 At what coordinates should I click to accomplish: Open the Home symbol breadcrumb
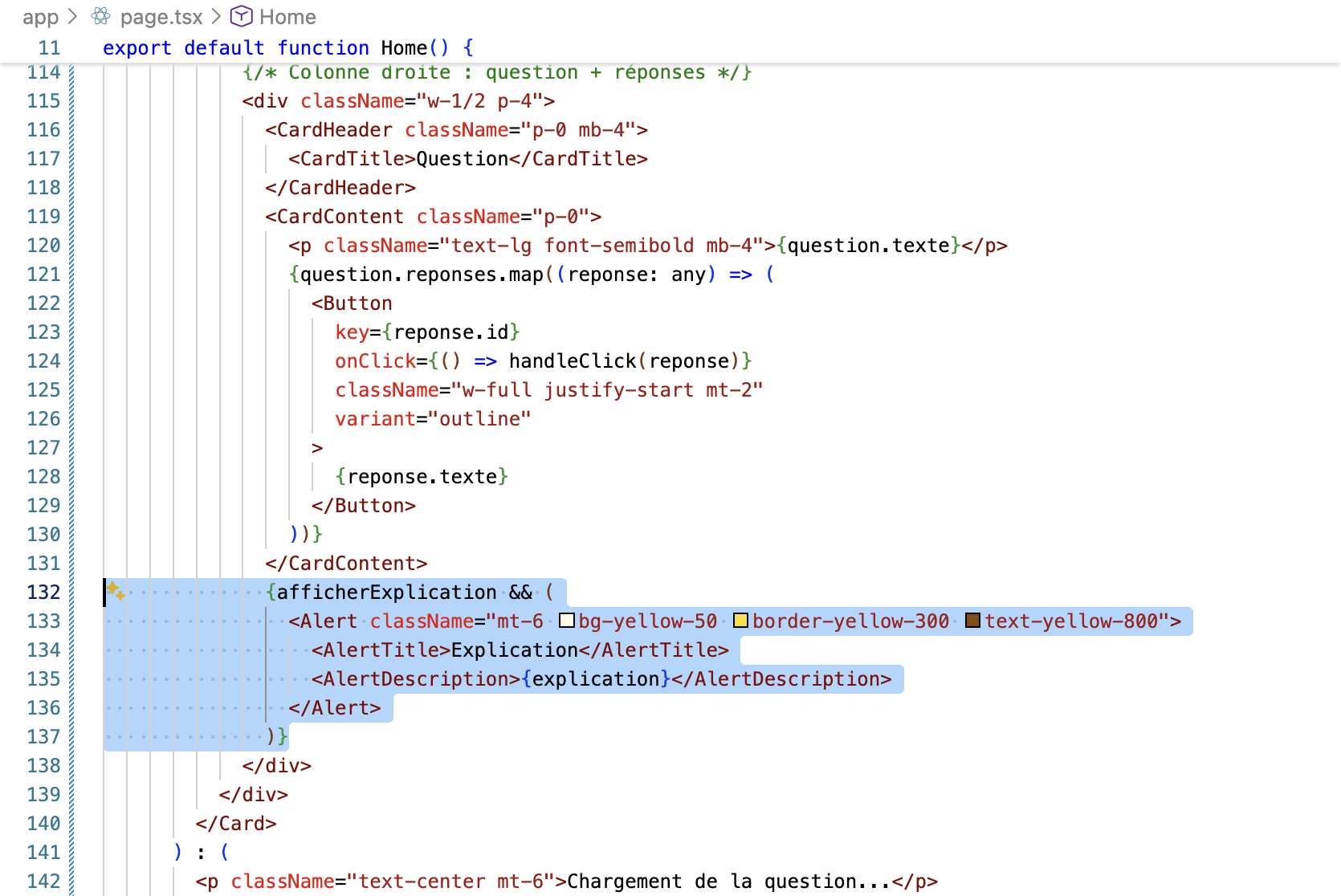point(287,17)
